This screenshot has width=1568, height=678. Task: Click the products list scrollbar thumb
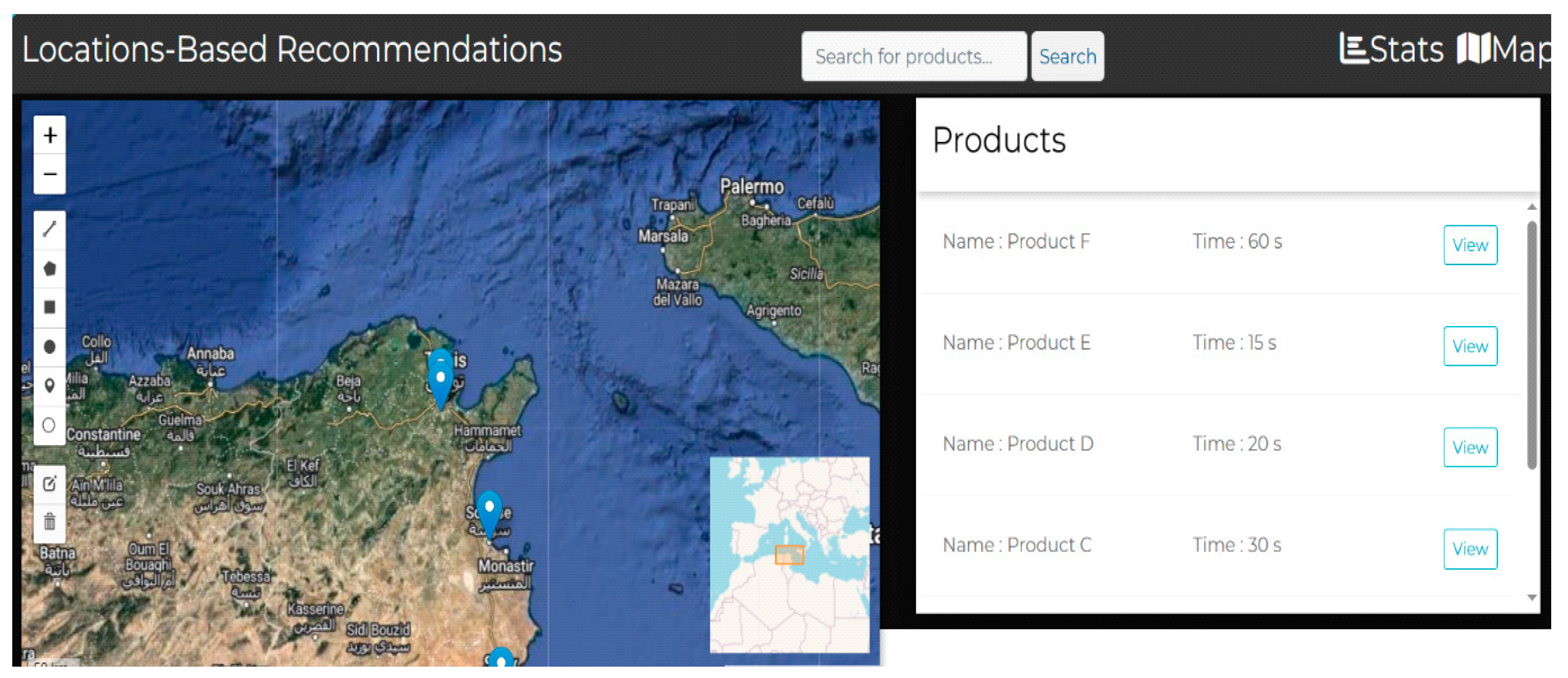pyautogui.click(x=1532, y=345)
